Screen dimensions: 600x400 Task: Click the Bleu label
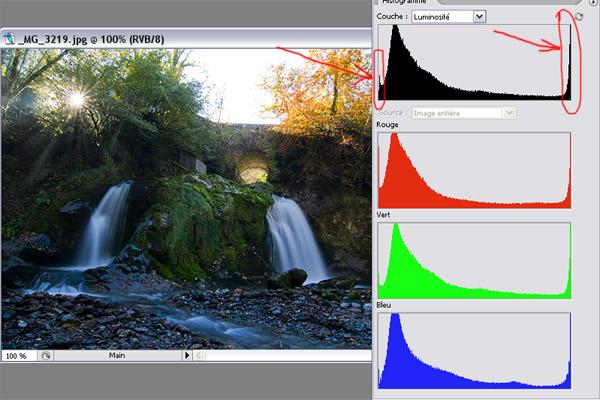pos(384,305)
